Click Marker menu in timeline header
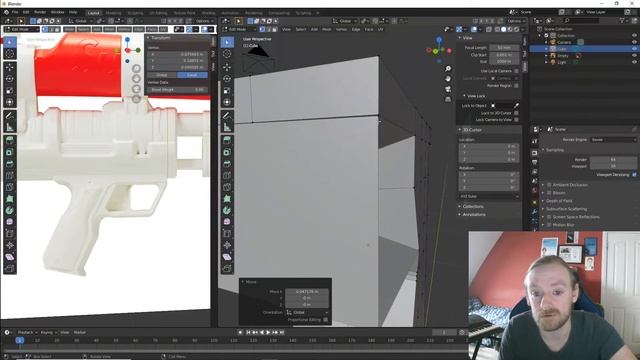The image size is (640, 360). click(x=80, y=333)
